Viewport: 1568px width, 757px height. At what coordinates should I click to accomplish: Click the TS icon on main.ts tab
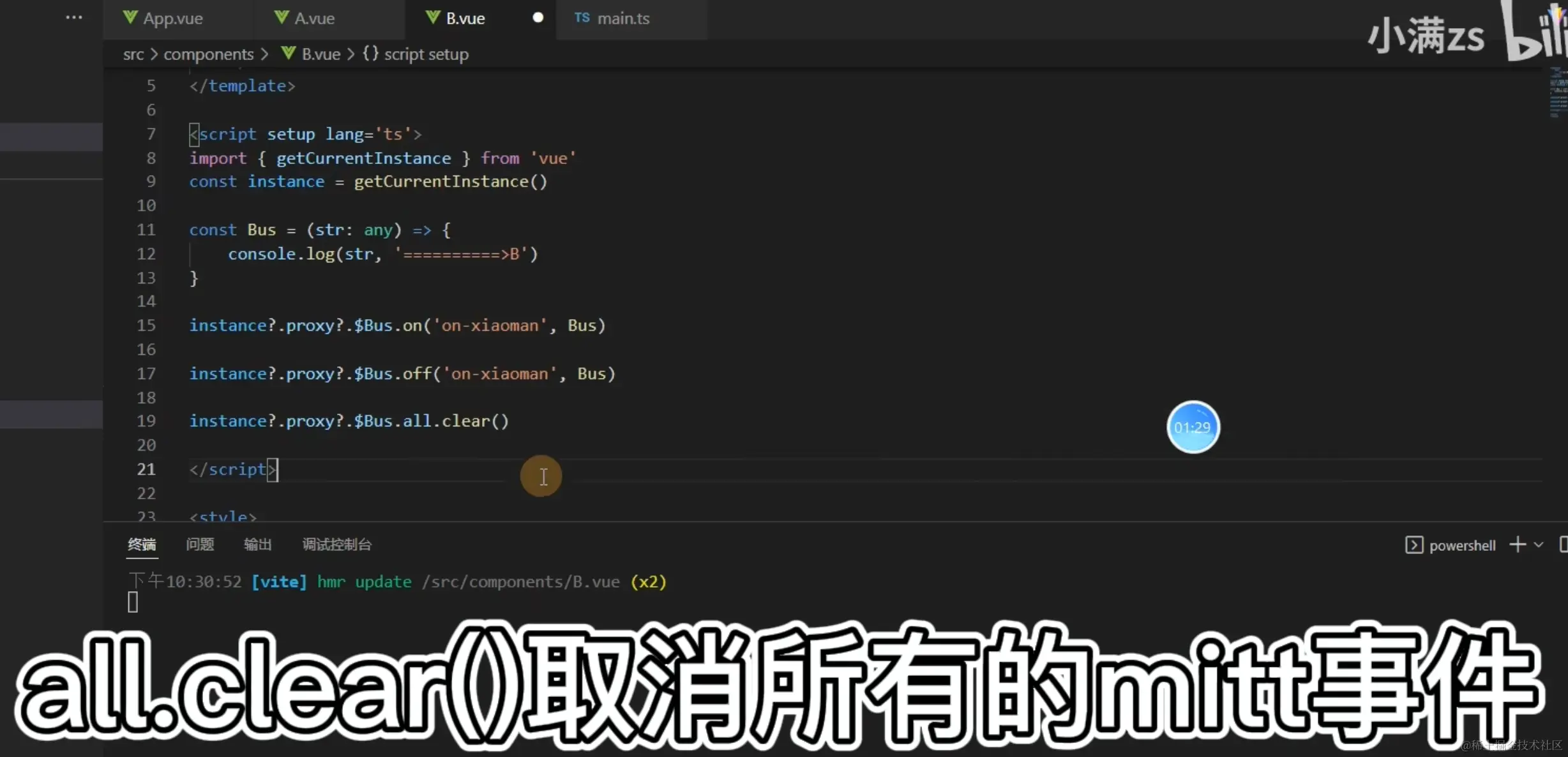[x=582, y=18]
